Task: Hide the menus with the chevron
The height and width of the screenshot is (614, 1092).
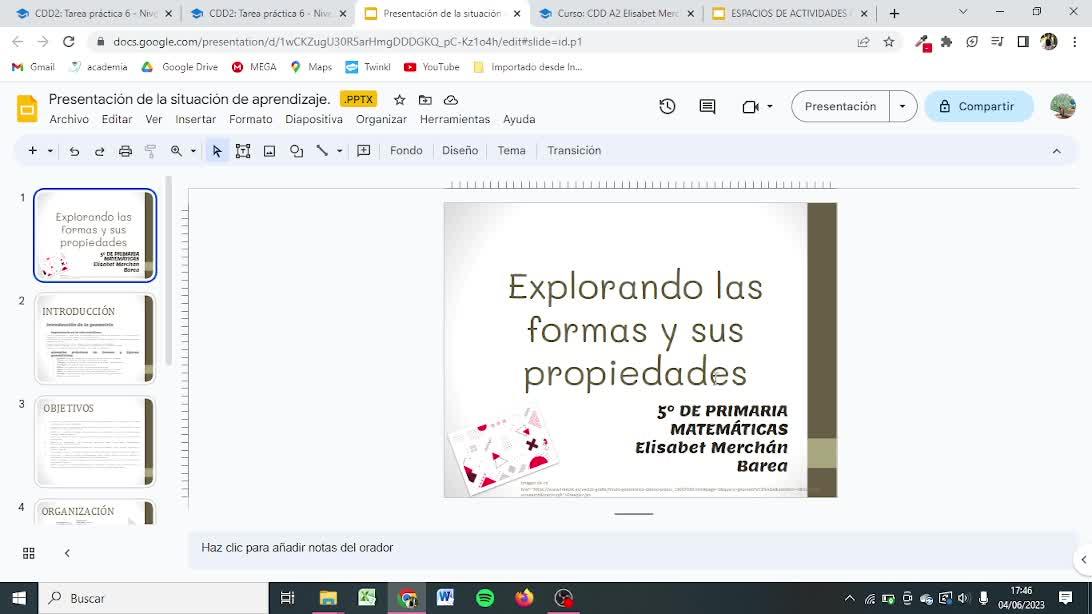Action: [1056, 151]
